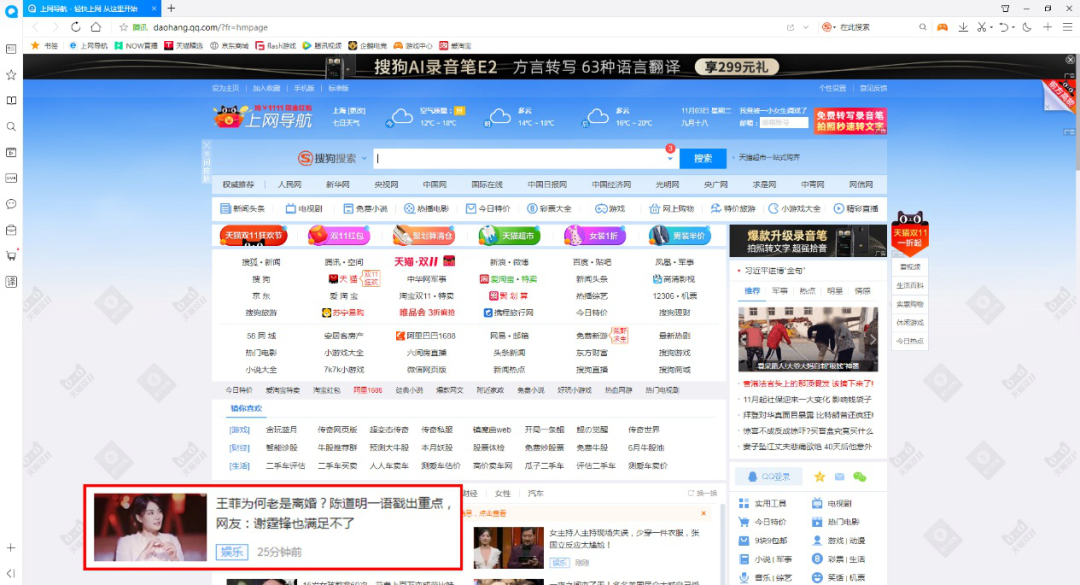The width and height of the screenshot is (1080, 585).
Task: Open the search engine selector in the toolbar
Action: point(827,27)
